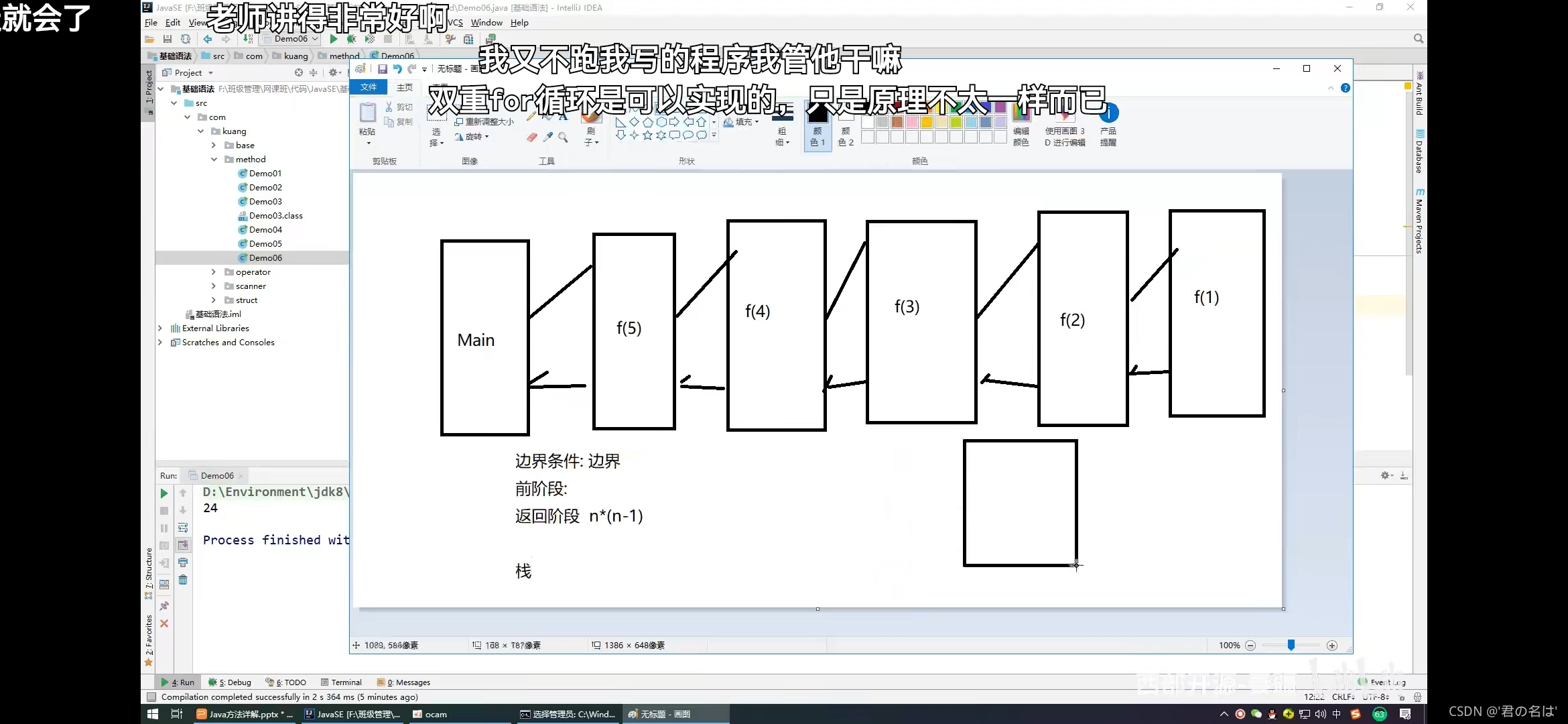The image size is (1568, 724).
Task: Click Close red X in Run panel
Action: [164, 623]
